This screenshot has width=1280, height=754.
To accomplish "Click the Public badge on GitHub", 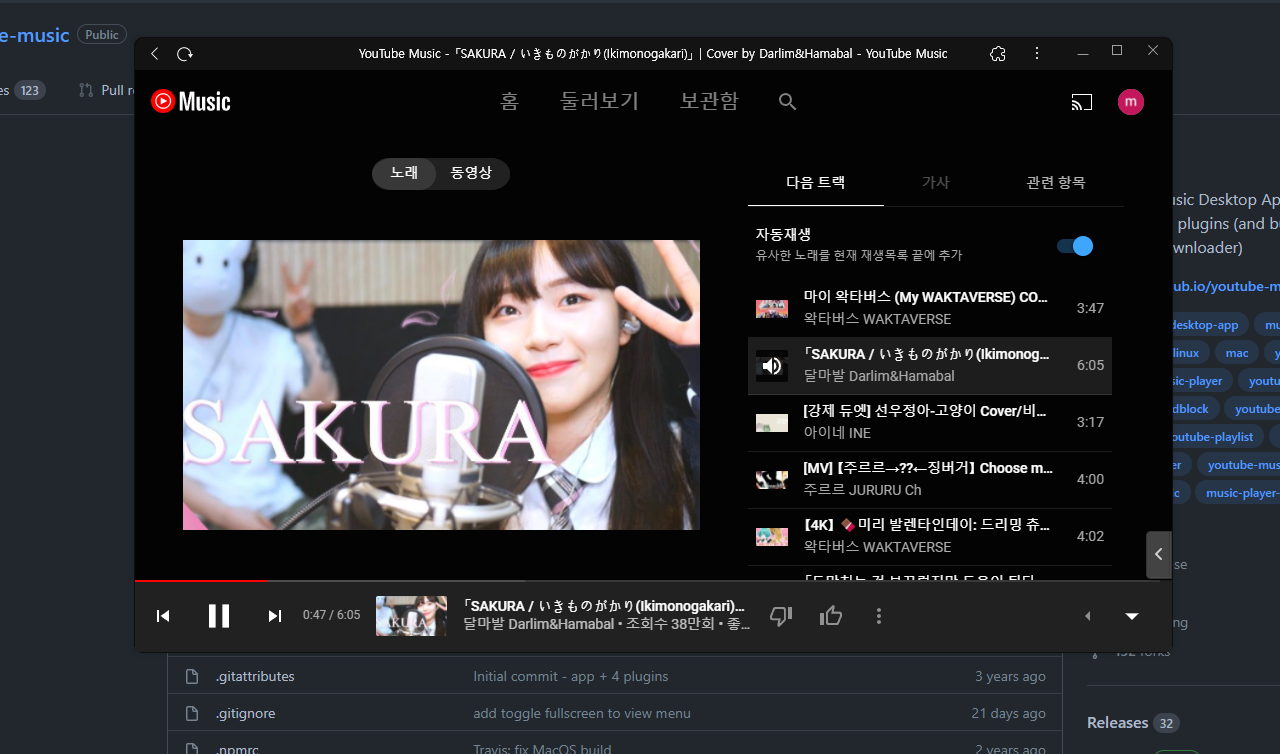I will click(x=102, y=35).
